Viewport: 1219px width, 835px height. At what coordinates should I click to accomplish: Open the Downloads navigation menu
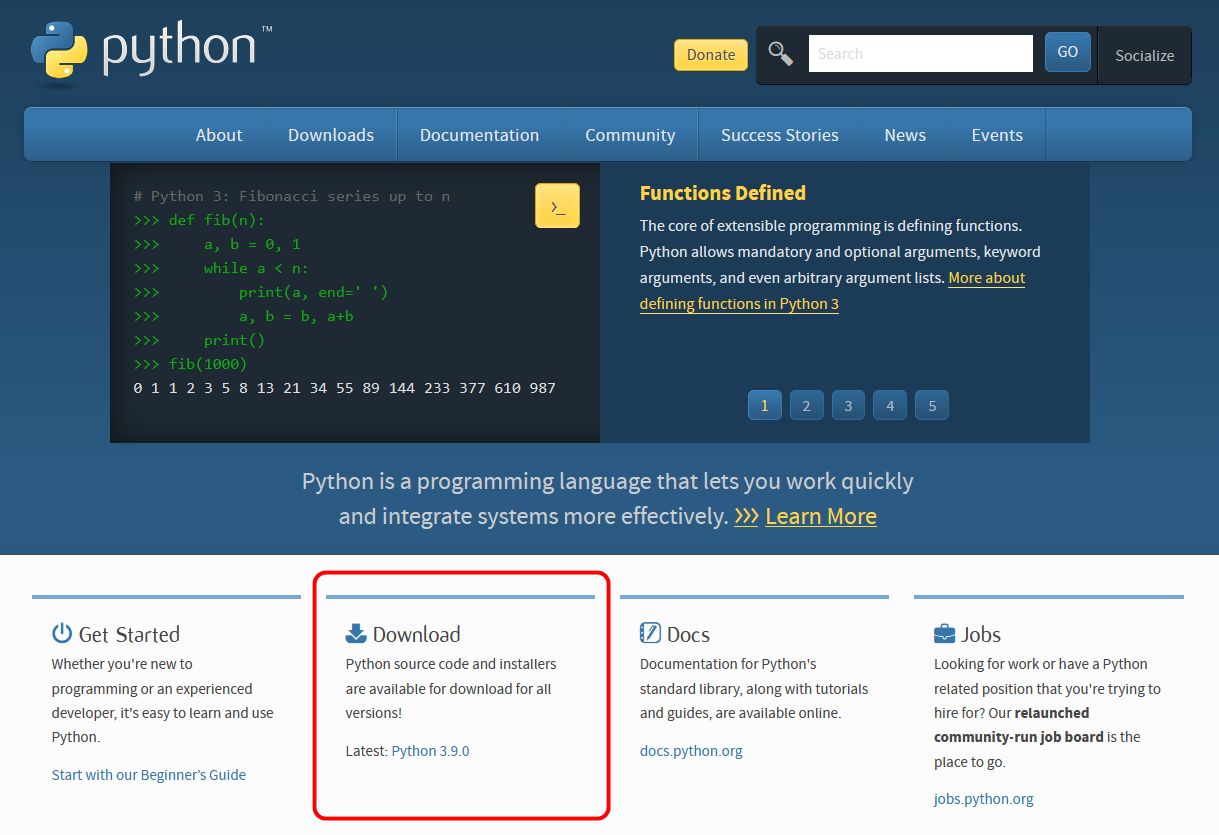(x=331, y=135)
